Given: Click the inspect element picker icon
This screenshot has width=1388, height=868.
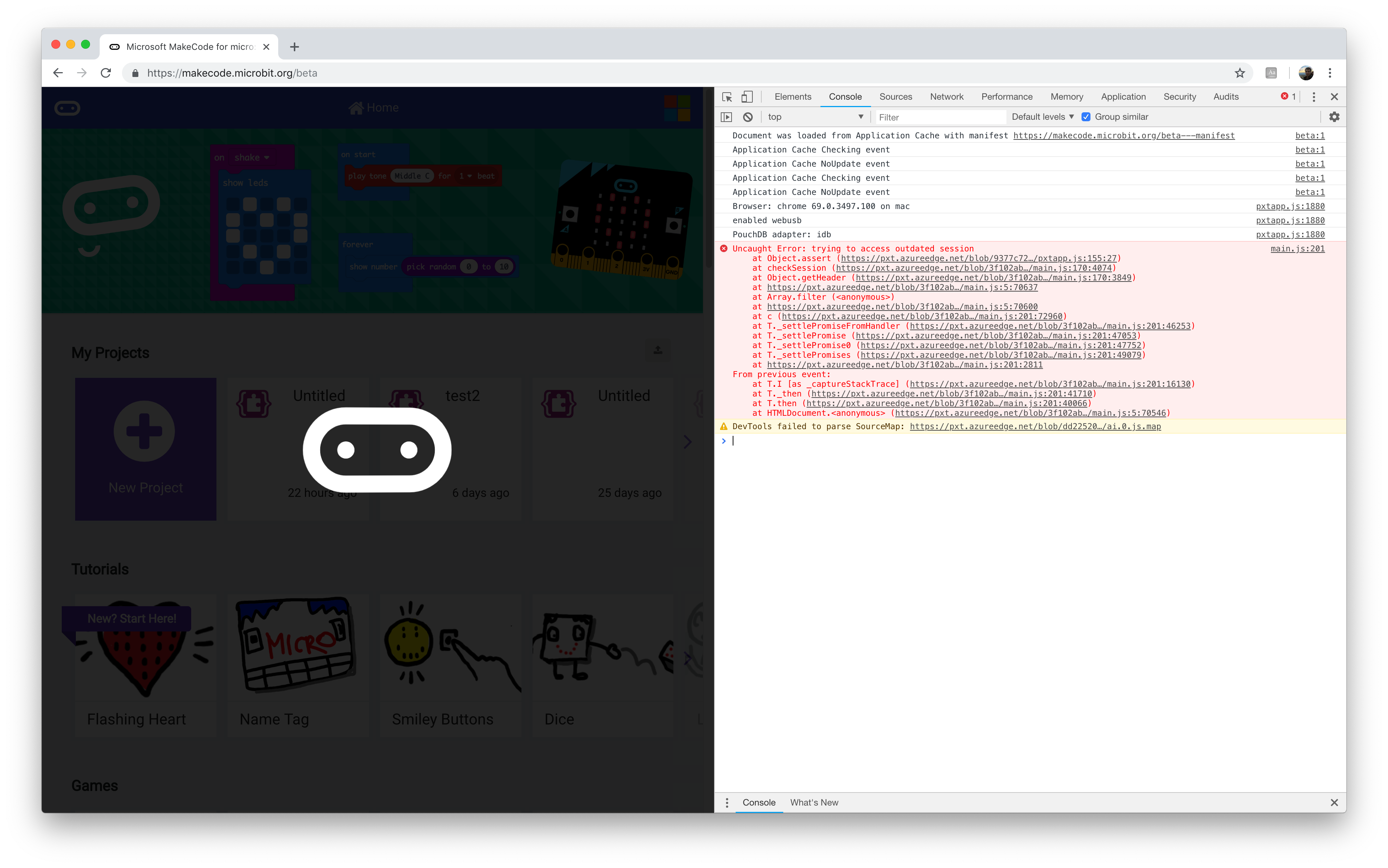Looking at the screenshot, I should pos(727,97).
